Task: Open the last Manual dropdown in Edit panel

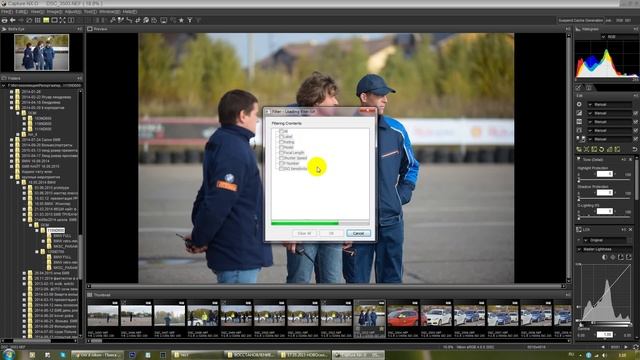Action: (x=609, y=139)
